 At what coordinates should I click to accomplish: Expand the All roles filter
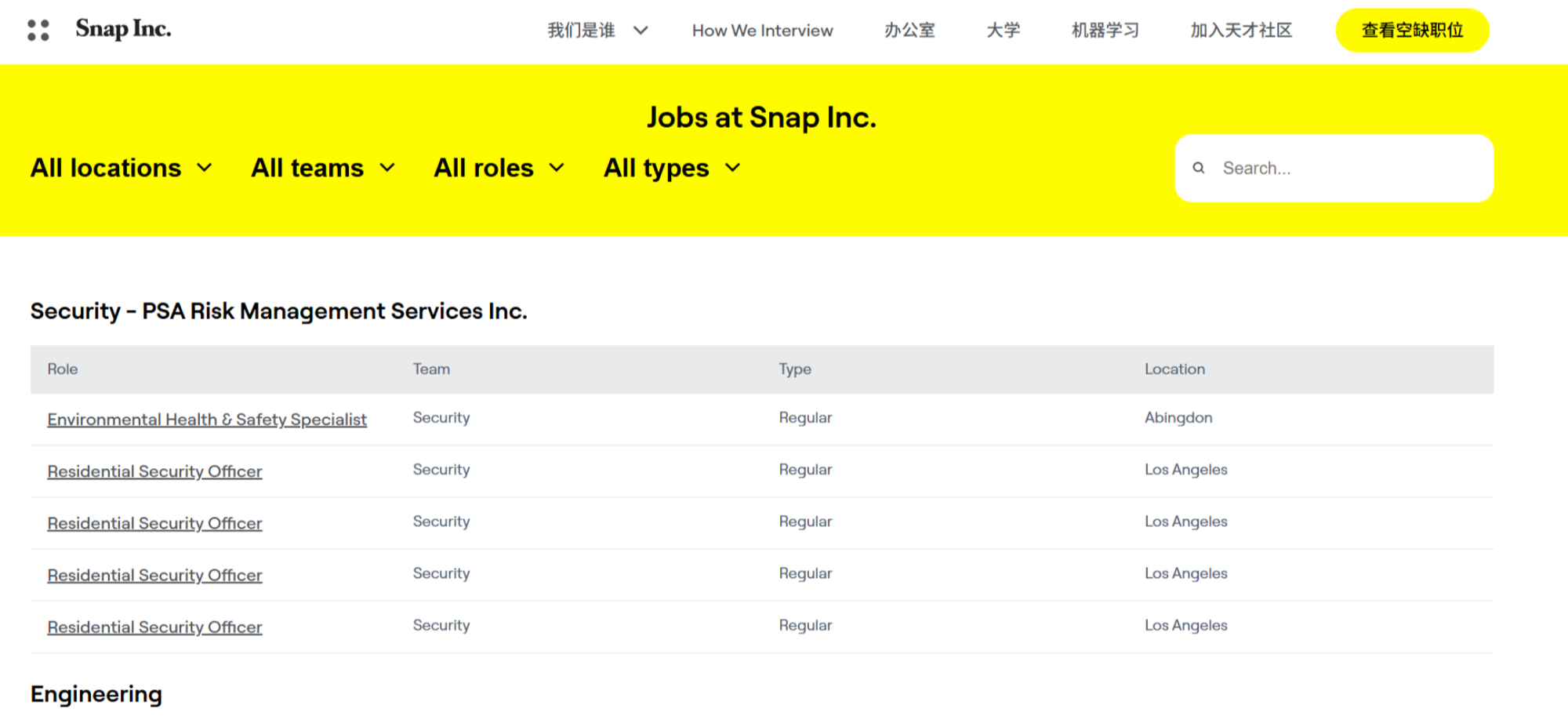point(499,168)
